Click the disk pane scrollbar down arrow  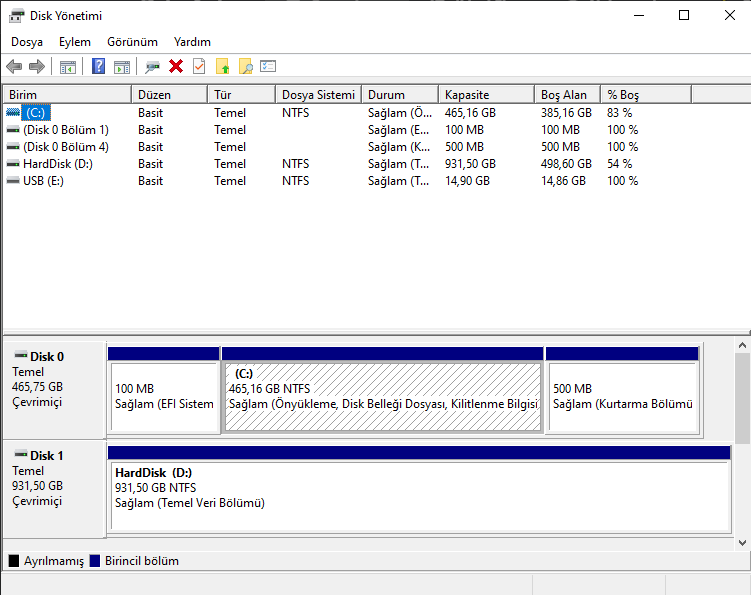click(x=742, y=543)
